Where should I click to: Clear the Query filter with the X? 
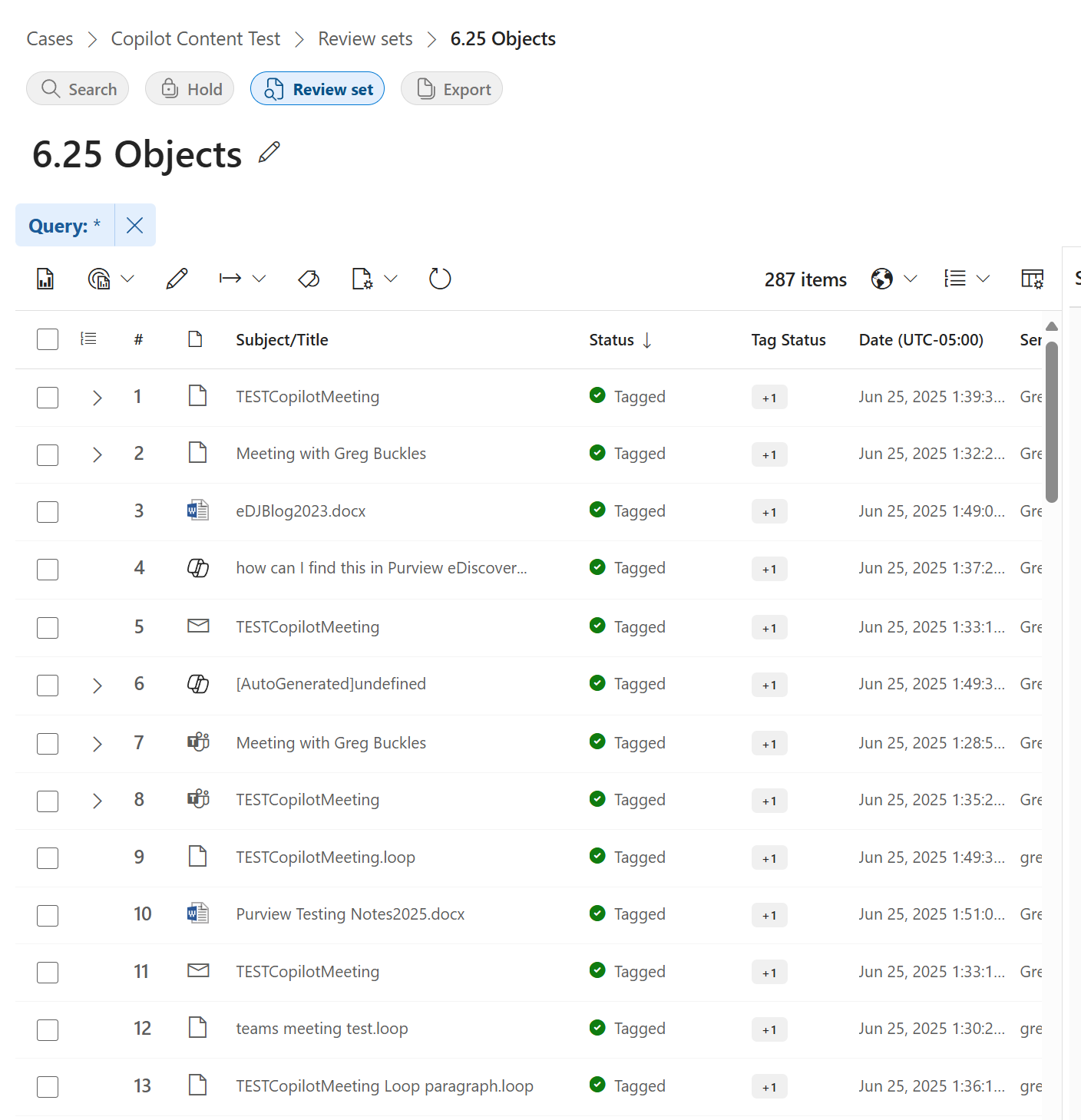pos(135,225)
